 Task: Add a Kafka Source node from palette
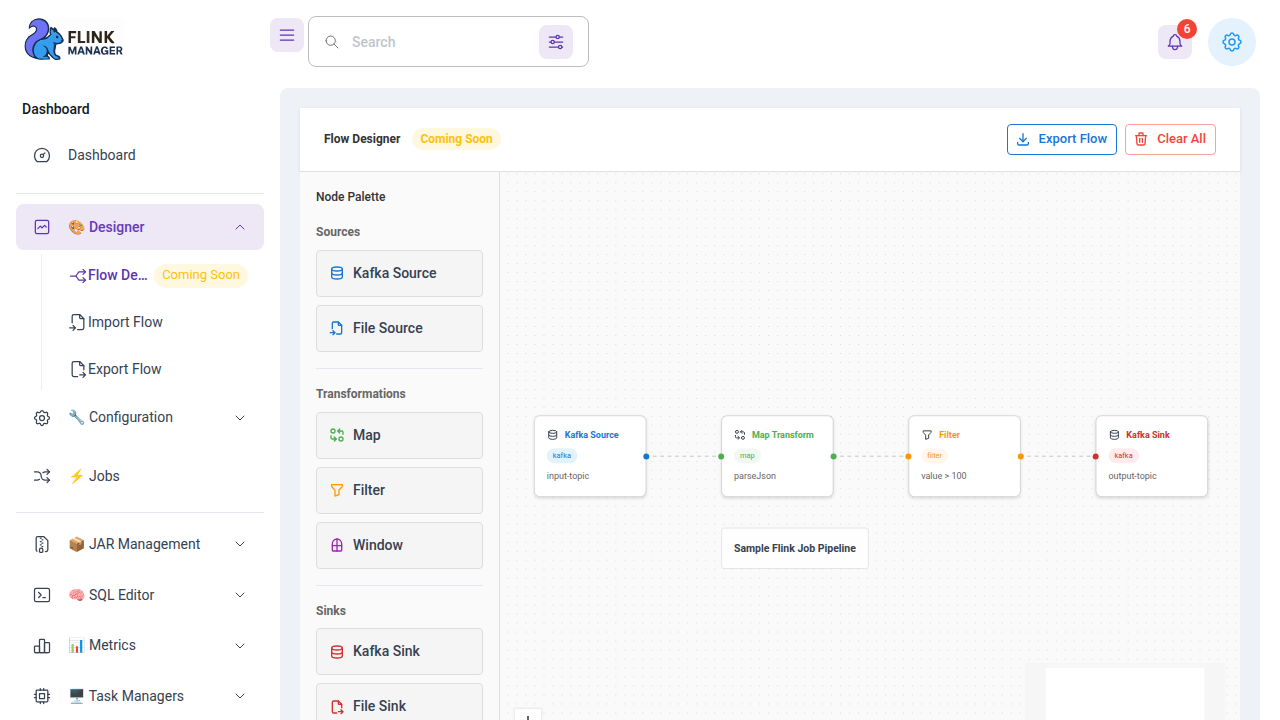(399, 273)
